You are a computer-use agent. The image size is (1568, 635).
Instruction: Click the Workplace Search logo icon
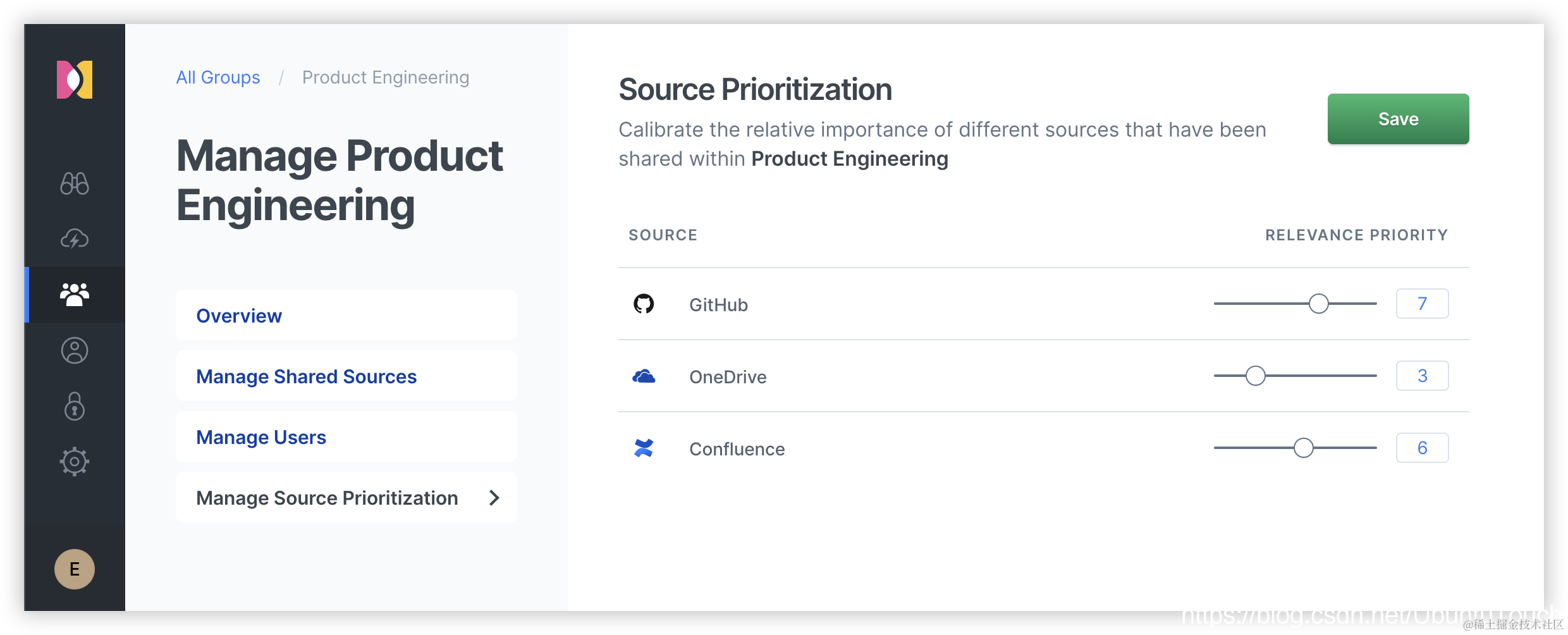pos(75,80)
